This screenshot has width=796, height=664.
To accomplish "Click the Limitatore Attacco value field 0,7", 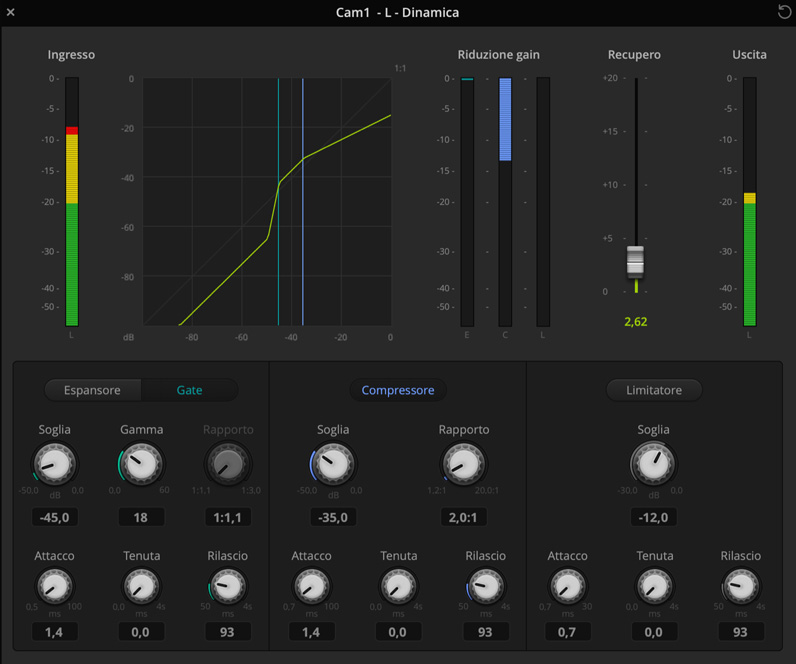I will click(568, 632).
